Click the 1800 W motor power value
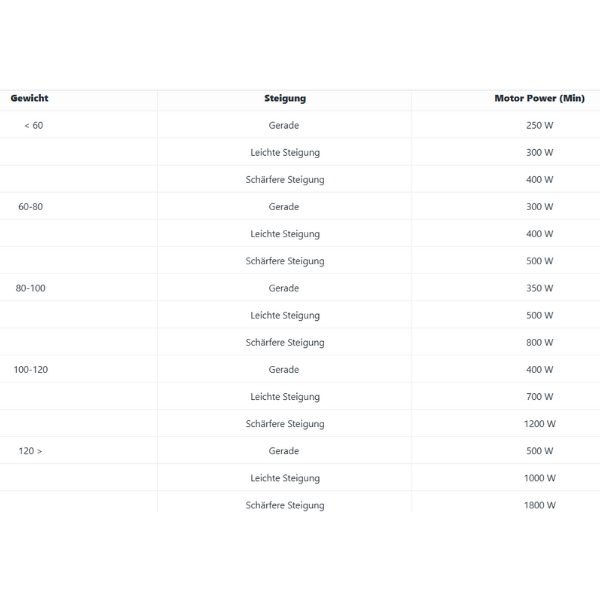The height and width of the screenshot is (600, 600). coord(540,505)
